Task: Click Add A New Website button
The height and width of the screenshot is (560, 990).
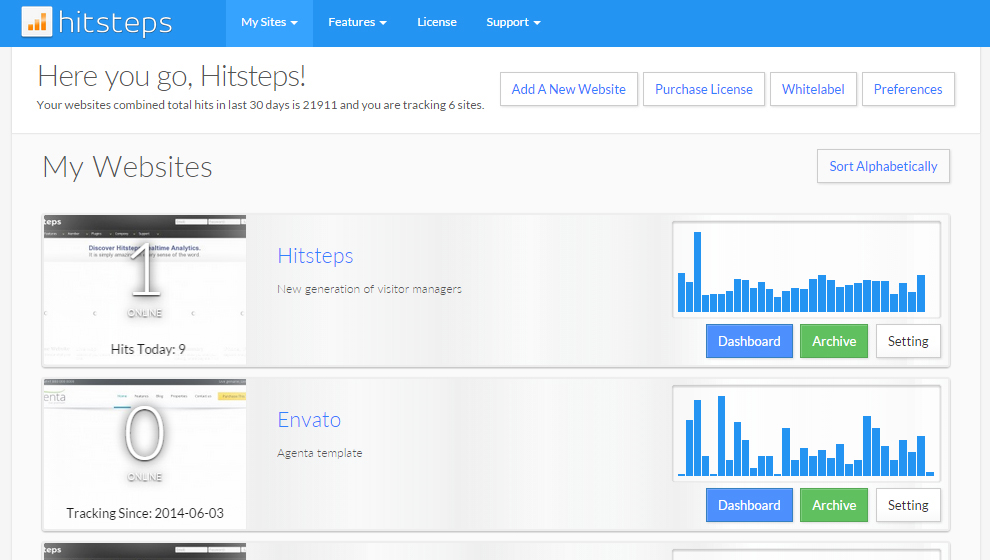Action: click(568, 89)
